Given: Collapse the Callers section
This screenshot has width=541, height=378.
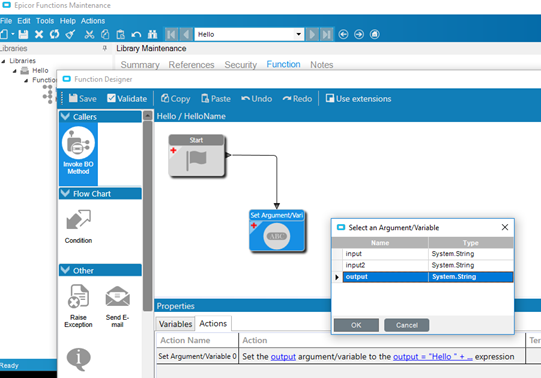Looking at the screenshot, I should tap(65, 117).
